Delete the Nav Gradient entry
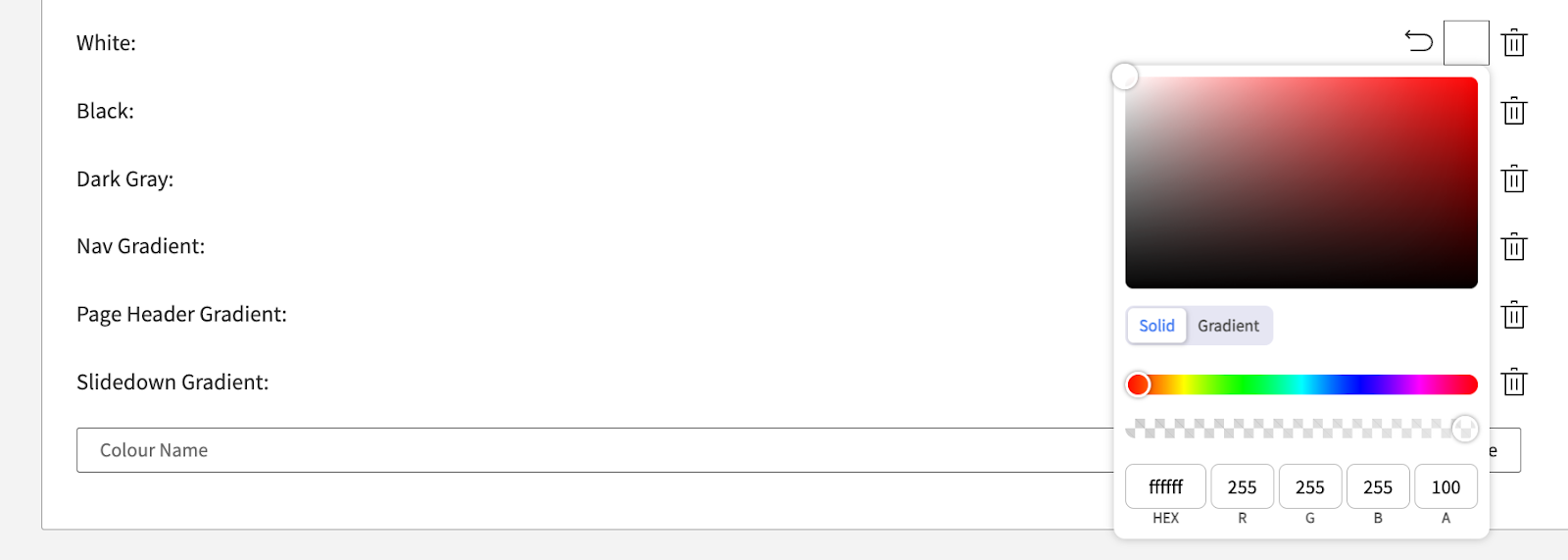The image size is (1568, 560). (x=1514, y=247)
